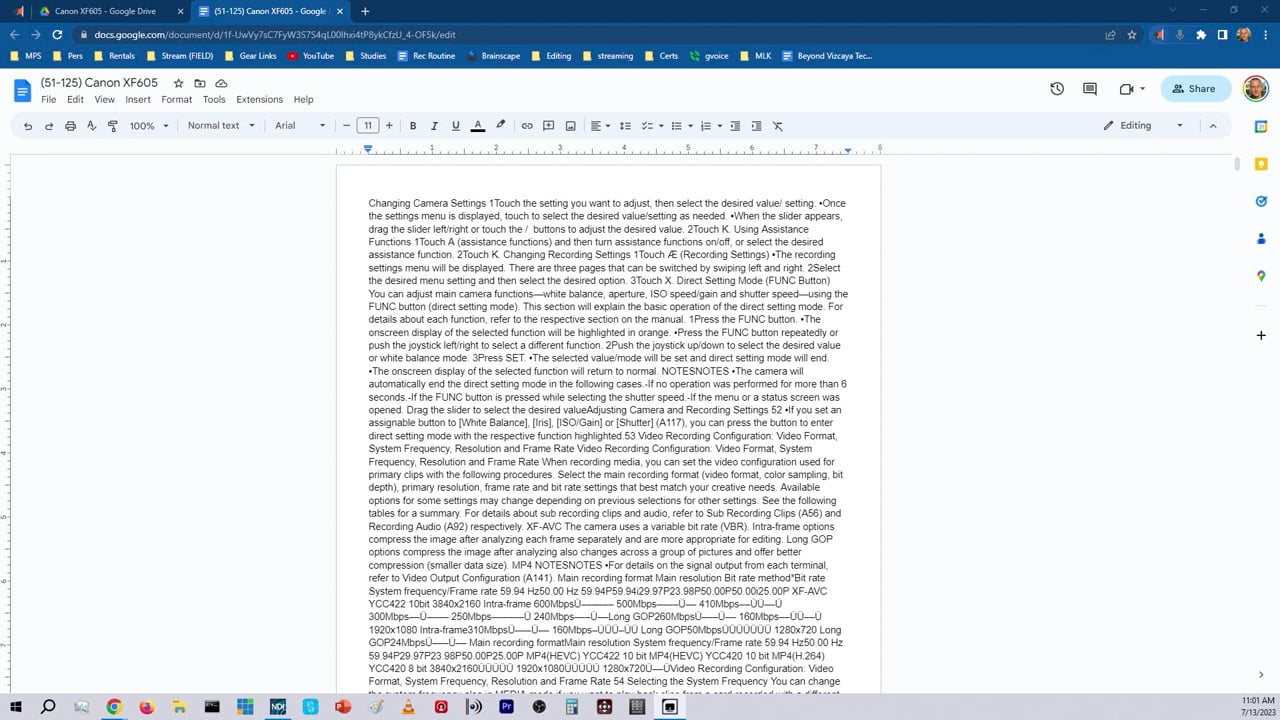Viewport: 1280px width, 720px height.
Task: Print the document
Action: pyautogui.click(x=70, y=126)
